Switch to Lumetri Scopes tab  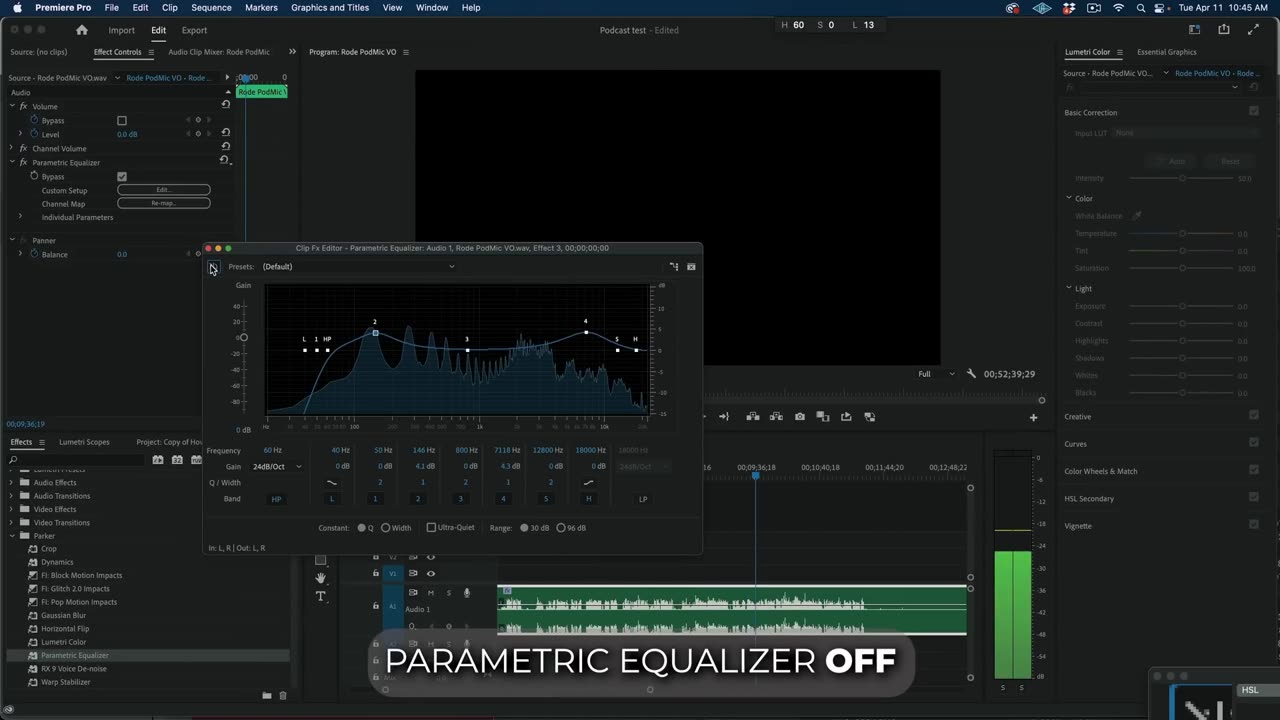(x=84, y=442)
